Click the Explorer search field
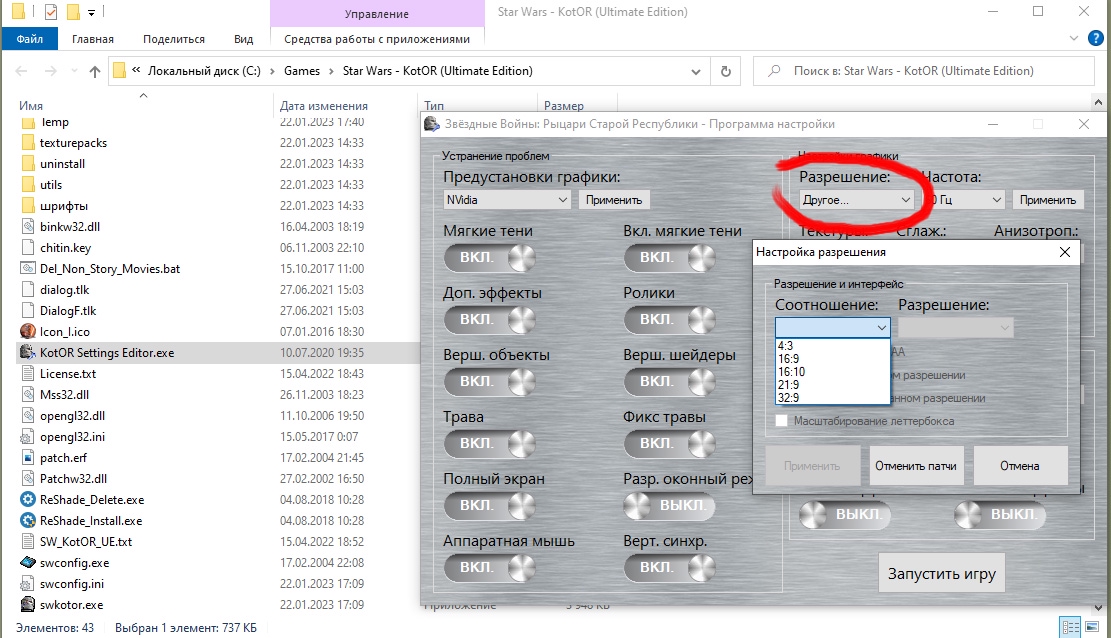The width and height of the screenshot is (1111, 638). 924,71
